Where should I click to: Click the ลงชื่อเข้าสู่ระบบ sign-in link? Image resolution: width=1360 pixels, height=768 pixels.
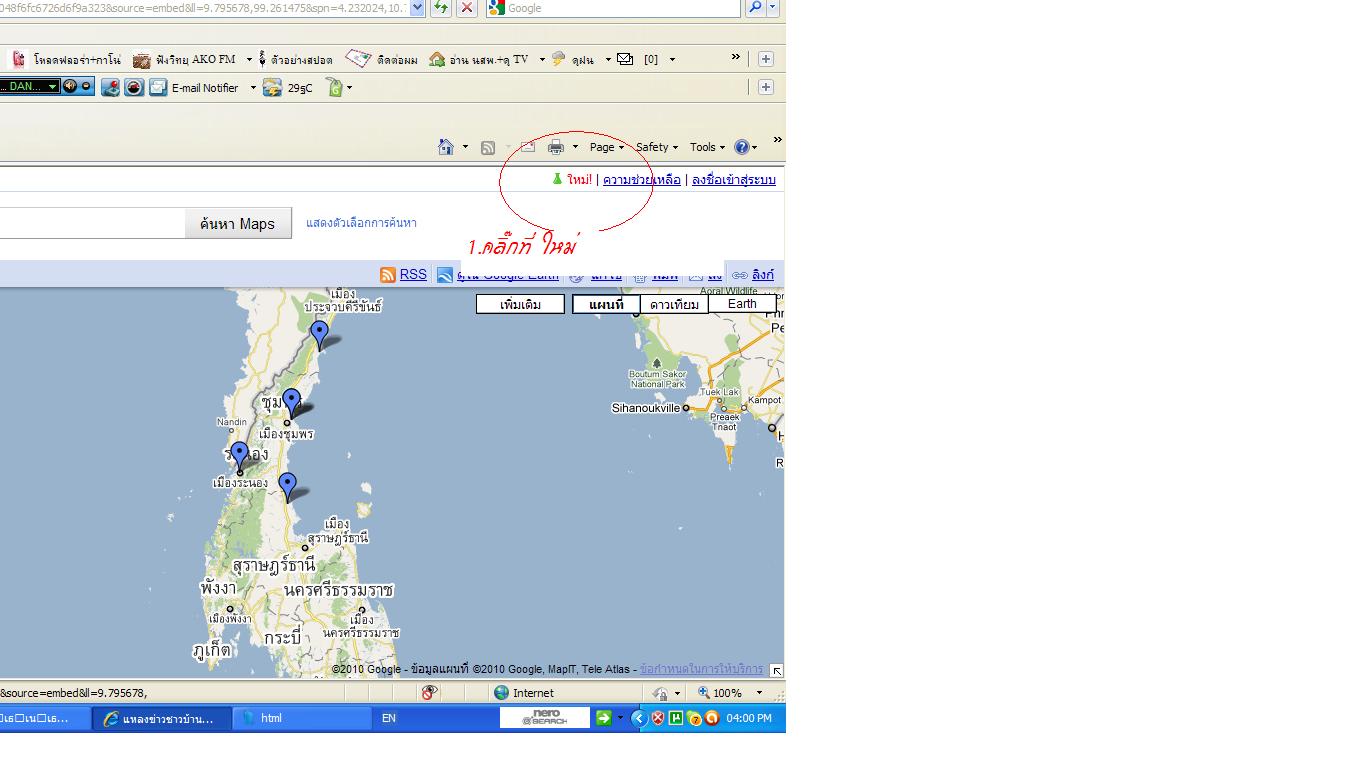(x=734, y=180)
